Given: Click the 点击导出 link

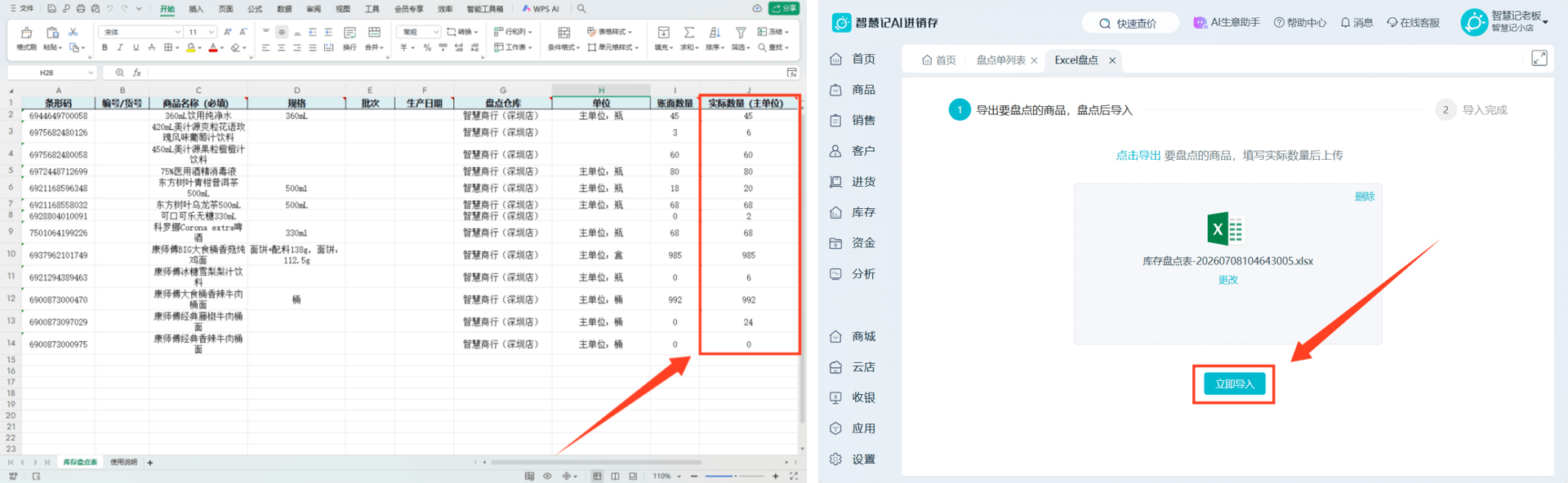Looking at the screenshot, I should [x=1138, y=155].
